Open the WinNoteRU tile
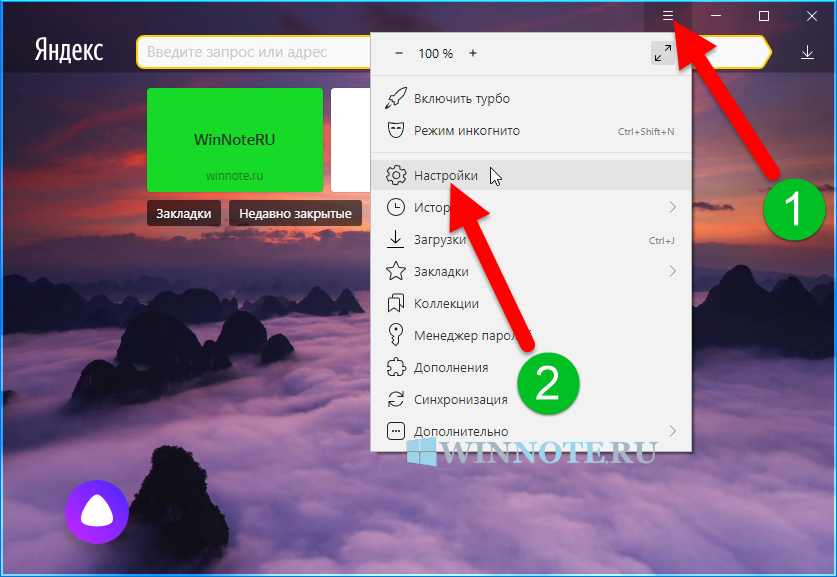 click(235, 140)
